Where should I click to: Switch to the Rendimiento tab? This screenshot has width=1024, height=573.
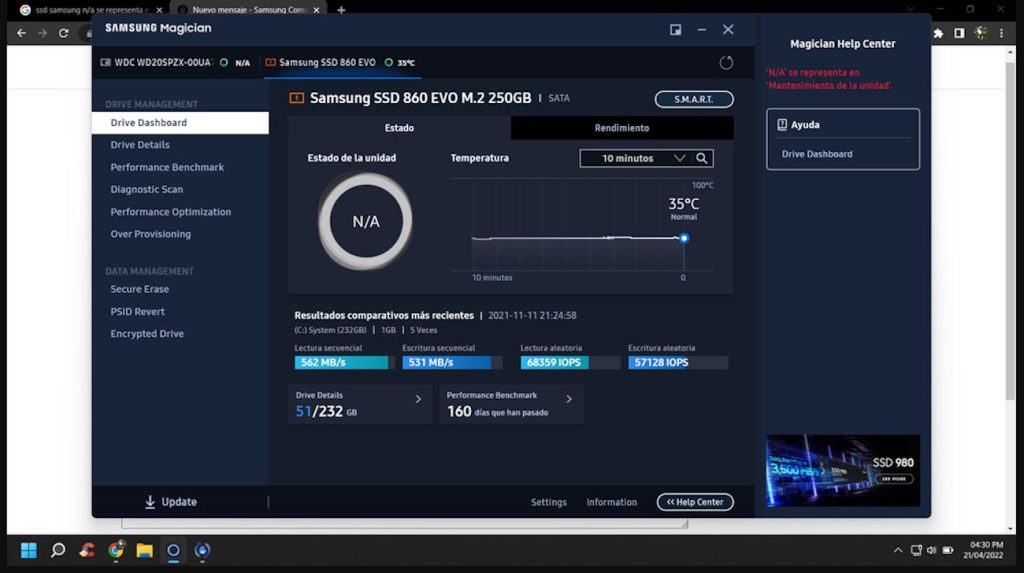coord(621,128)
